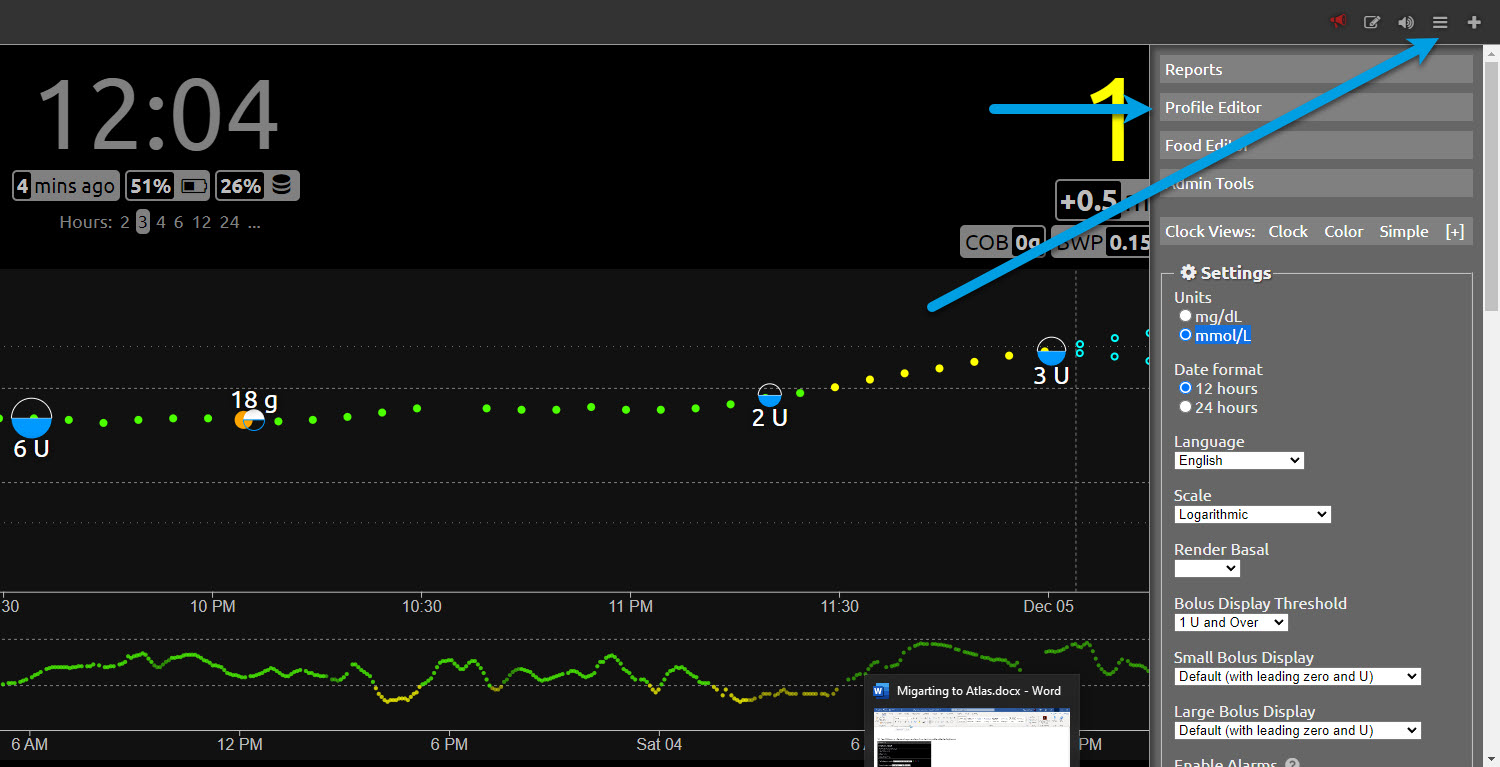Select mg/dL units radio button
The height and width of the screenshot is (767, 1500).
point(1186,316)
